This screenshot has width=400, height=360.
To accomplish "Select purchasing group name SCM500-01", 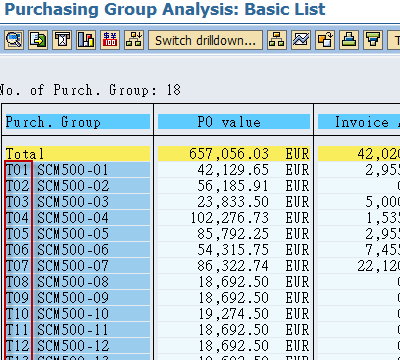I will point(73,170).
